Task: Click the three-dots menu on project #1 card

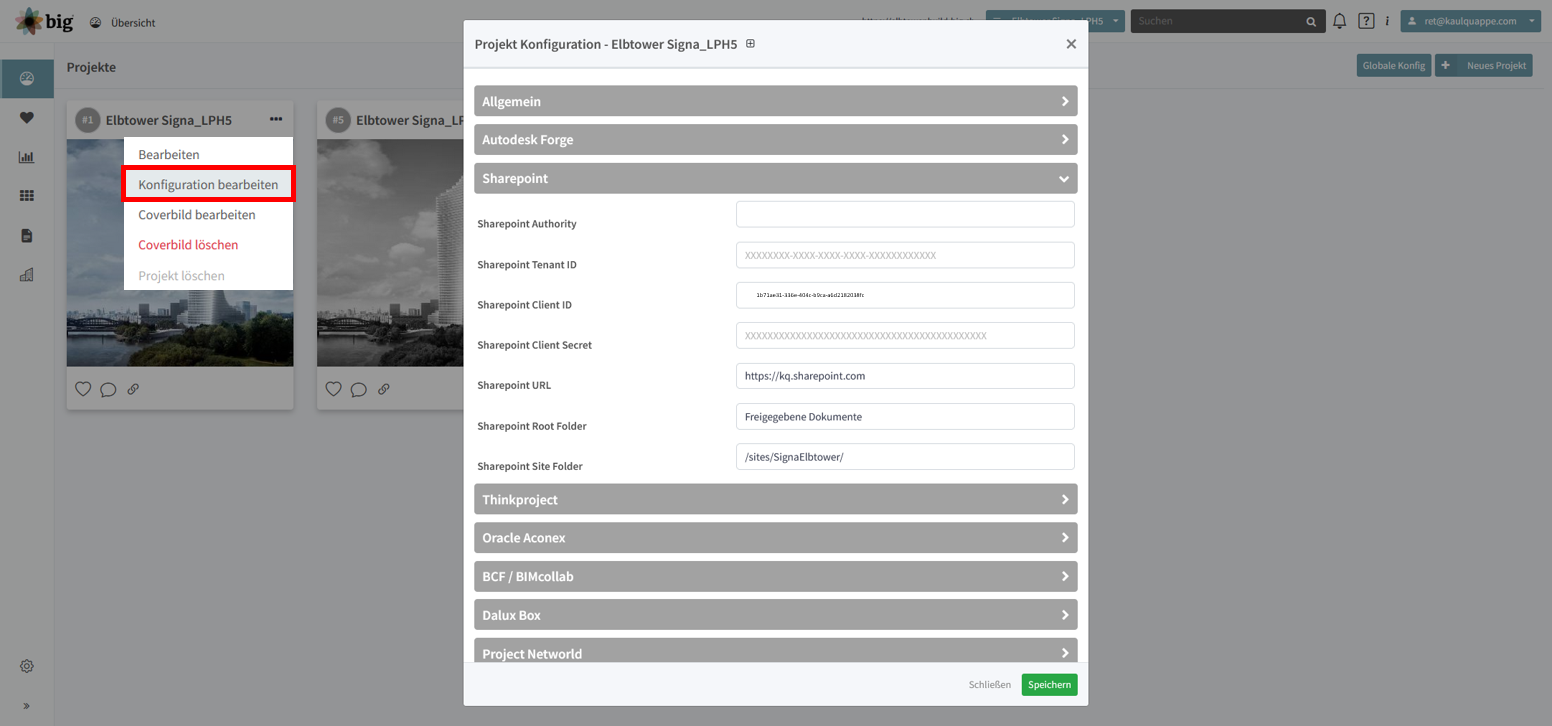Action: 276,120
